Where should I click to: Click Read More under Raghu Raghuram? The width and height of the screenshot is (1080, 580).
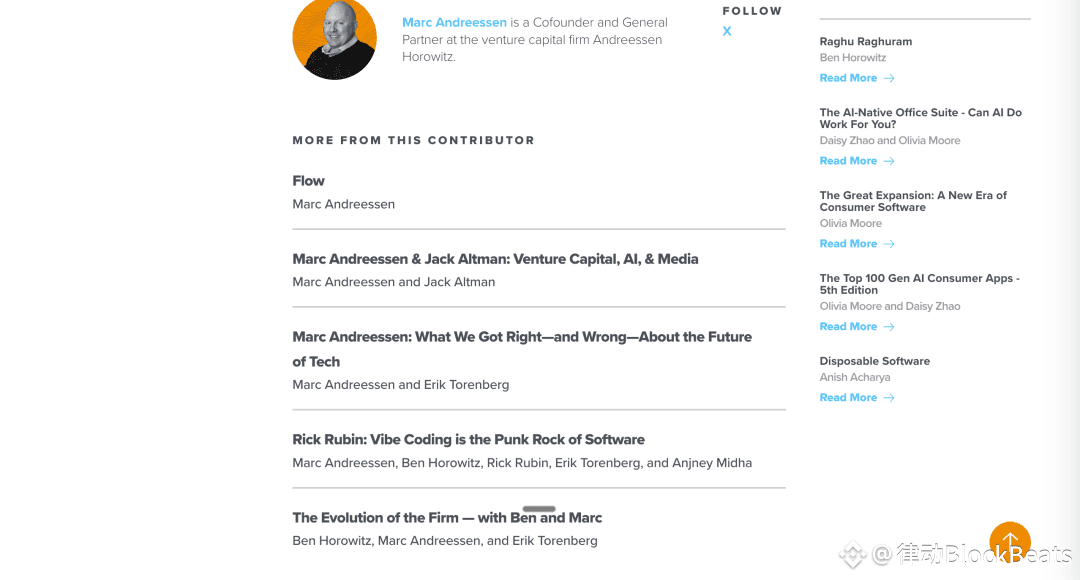tap(848, 78)
